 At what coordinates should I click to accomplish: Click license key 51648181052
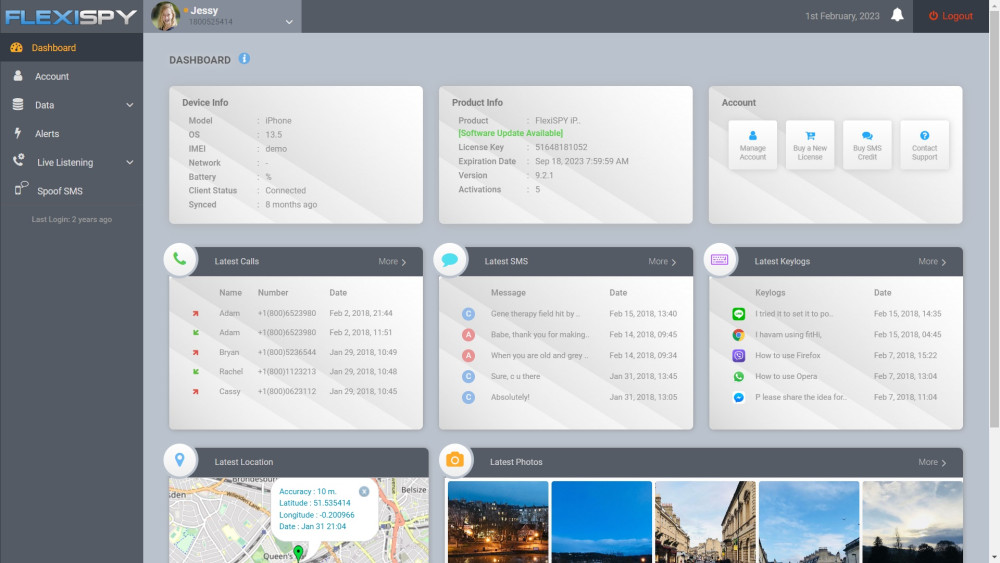(561, 147)
